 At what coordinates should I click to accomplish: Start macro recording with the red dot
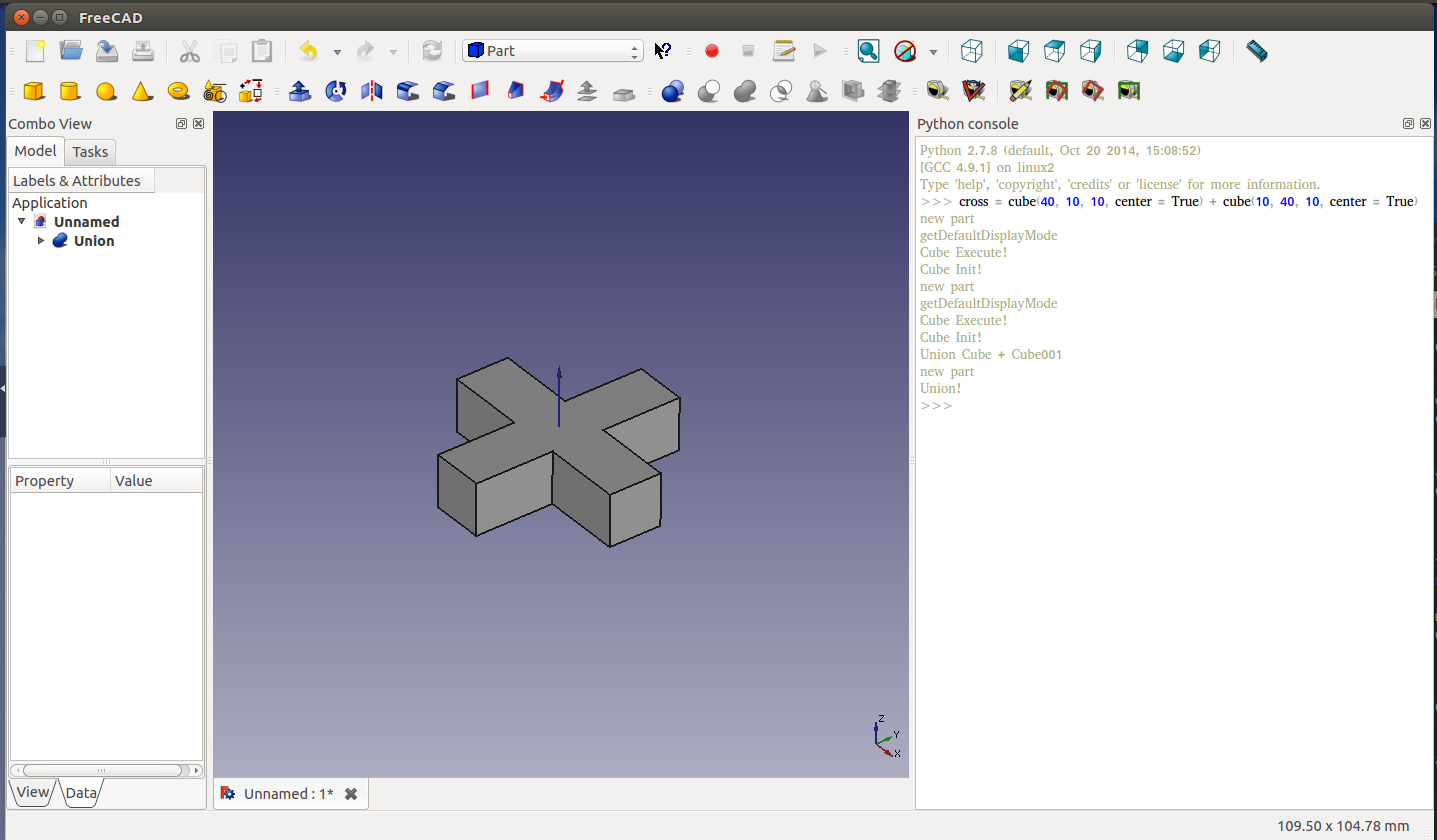tap(712, 51)
